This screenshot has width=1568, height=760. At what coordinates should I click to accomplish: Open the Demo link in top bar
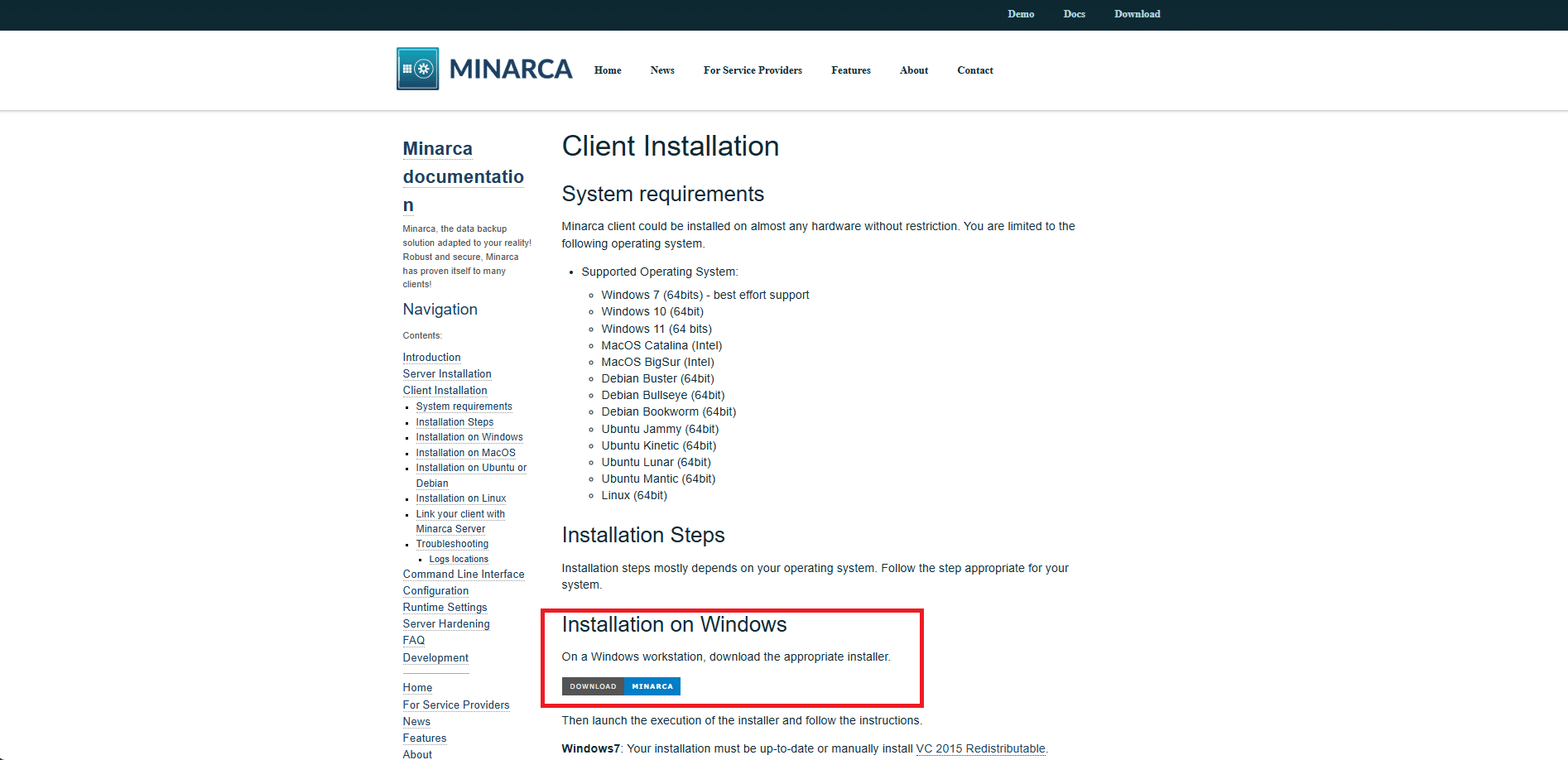tap(1021, 14)
